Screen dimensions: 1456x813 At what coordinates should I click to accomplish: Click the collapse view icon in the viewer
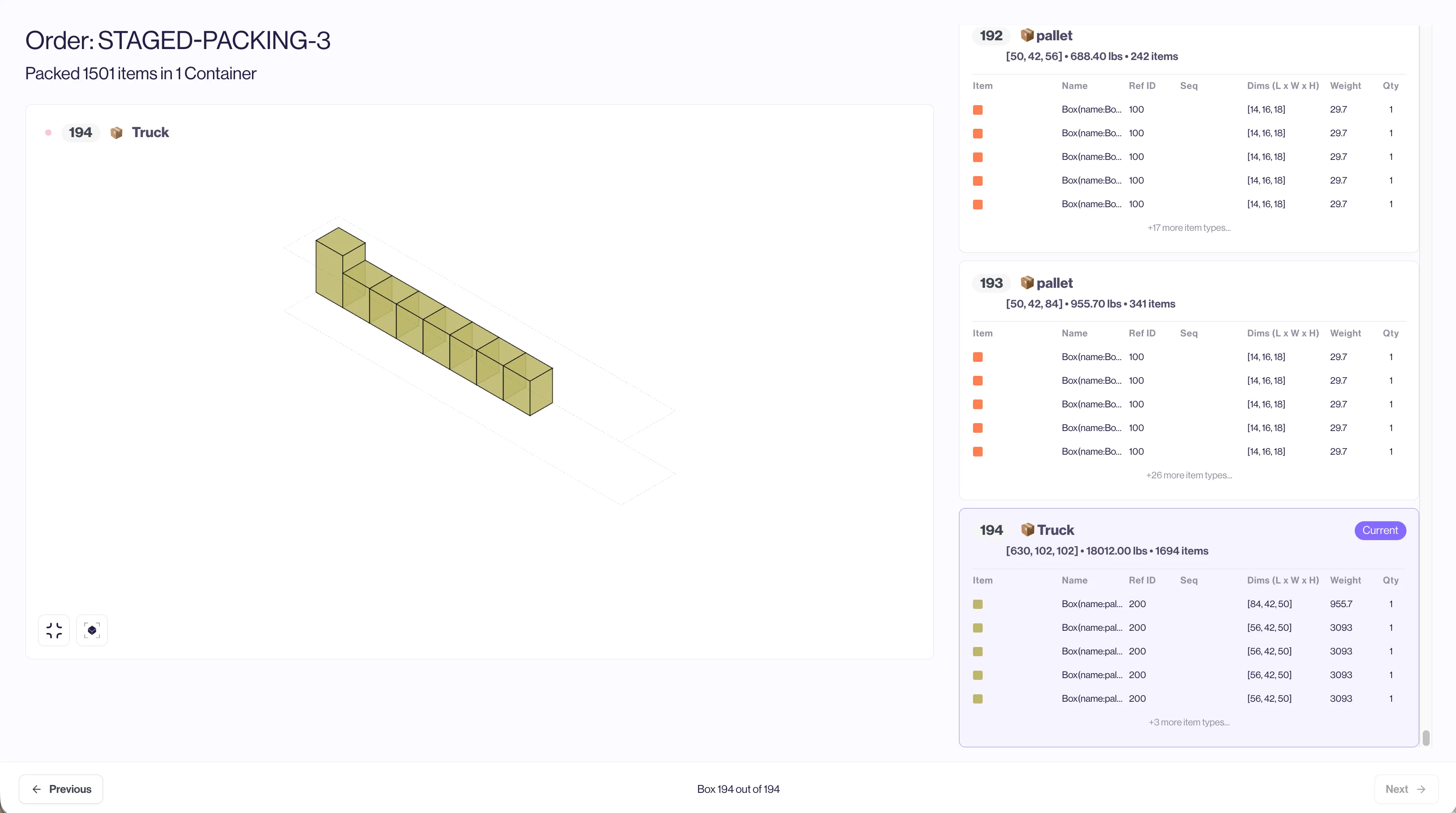(54, 630)
